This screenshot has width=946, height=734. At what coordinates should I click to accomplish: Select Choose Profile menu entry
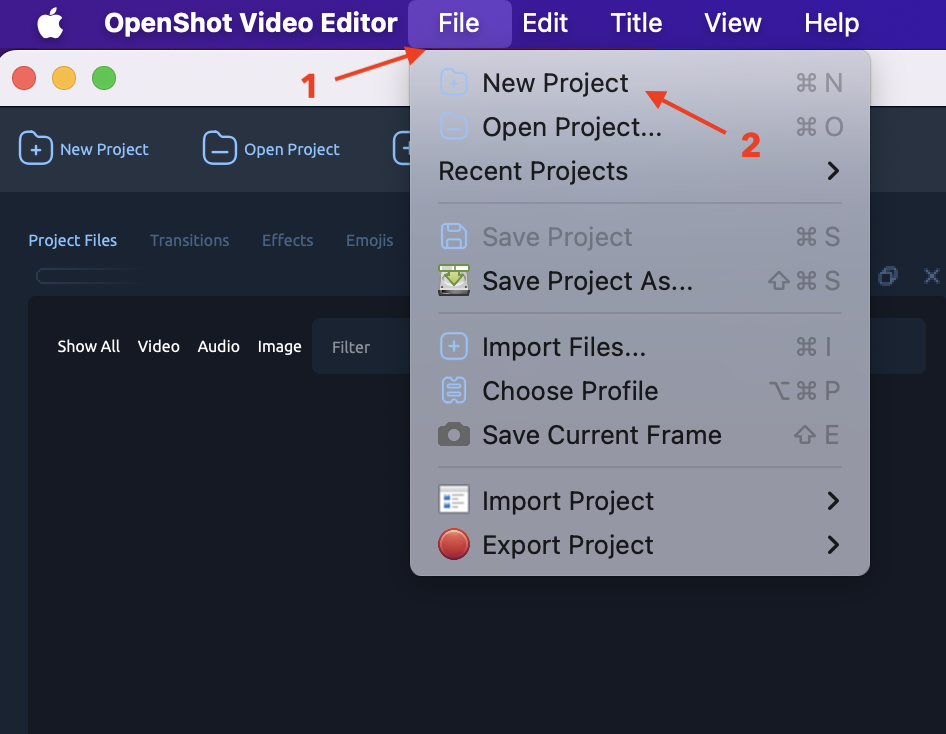click(x=640, y=391)
